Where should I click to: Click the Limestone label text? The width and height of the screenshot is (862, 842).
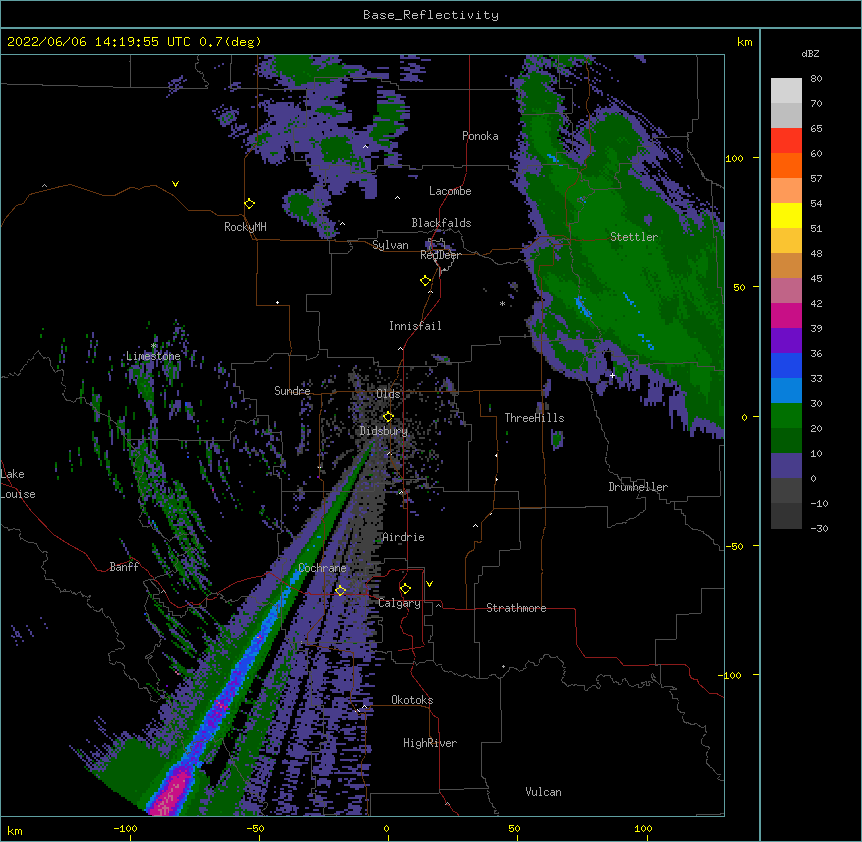pos(153,356)
